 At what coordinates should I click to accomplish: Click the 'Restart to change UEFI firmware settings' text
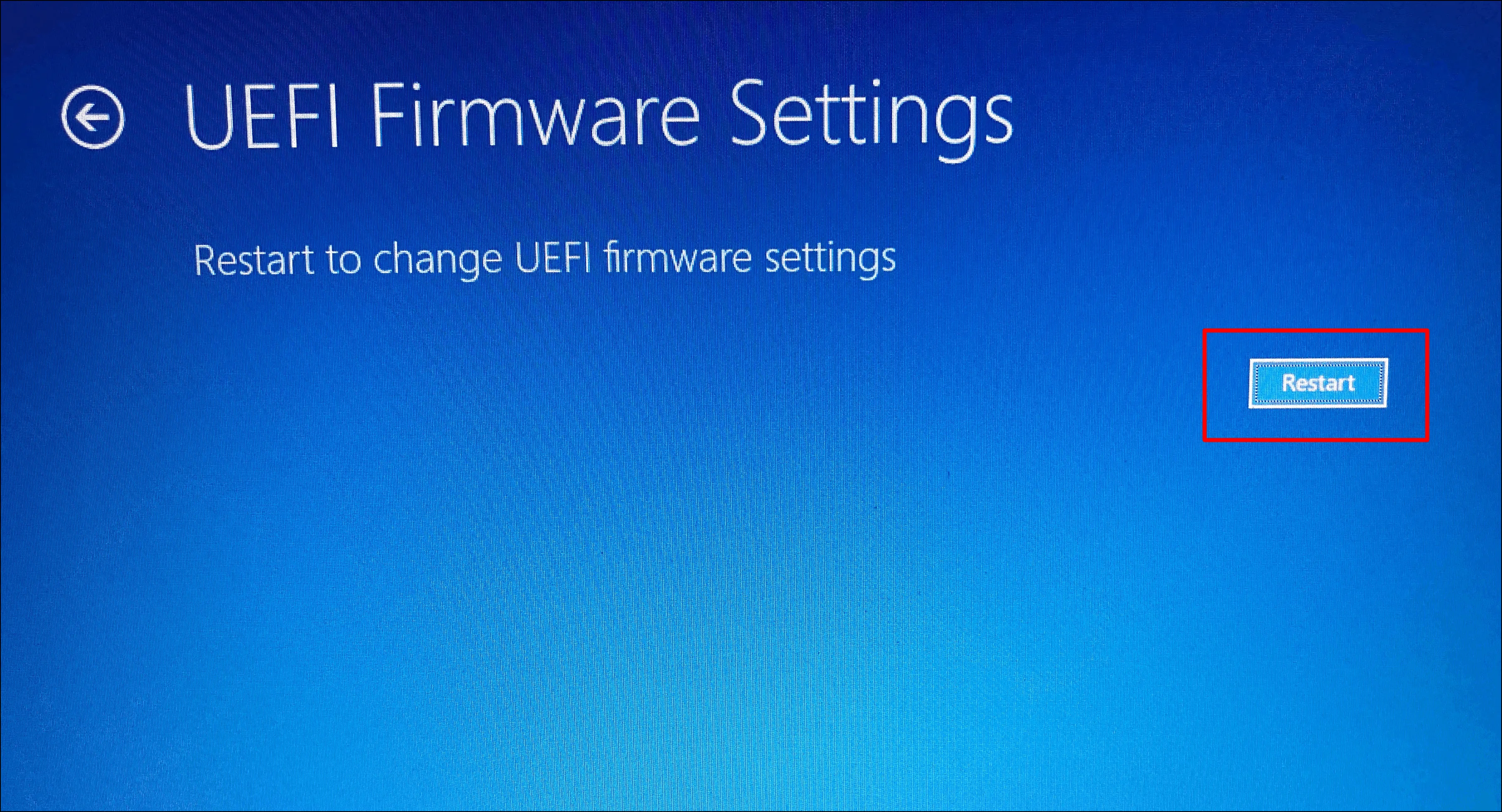coord(545,260)
